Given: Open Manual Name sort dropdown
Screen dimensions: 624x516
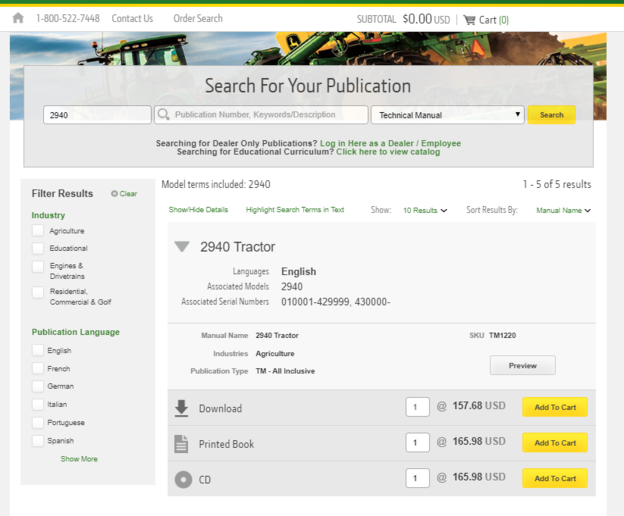Looking at the screenshot, I should click(563, 210).
